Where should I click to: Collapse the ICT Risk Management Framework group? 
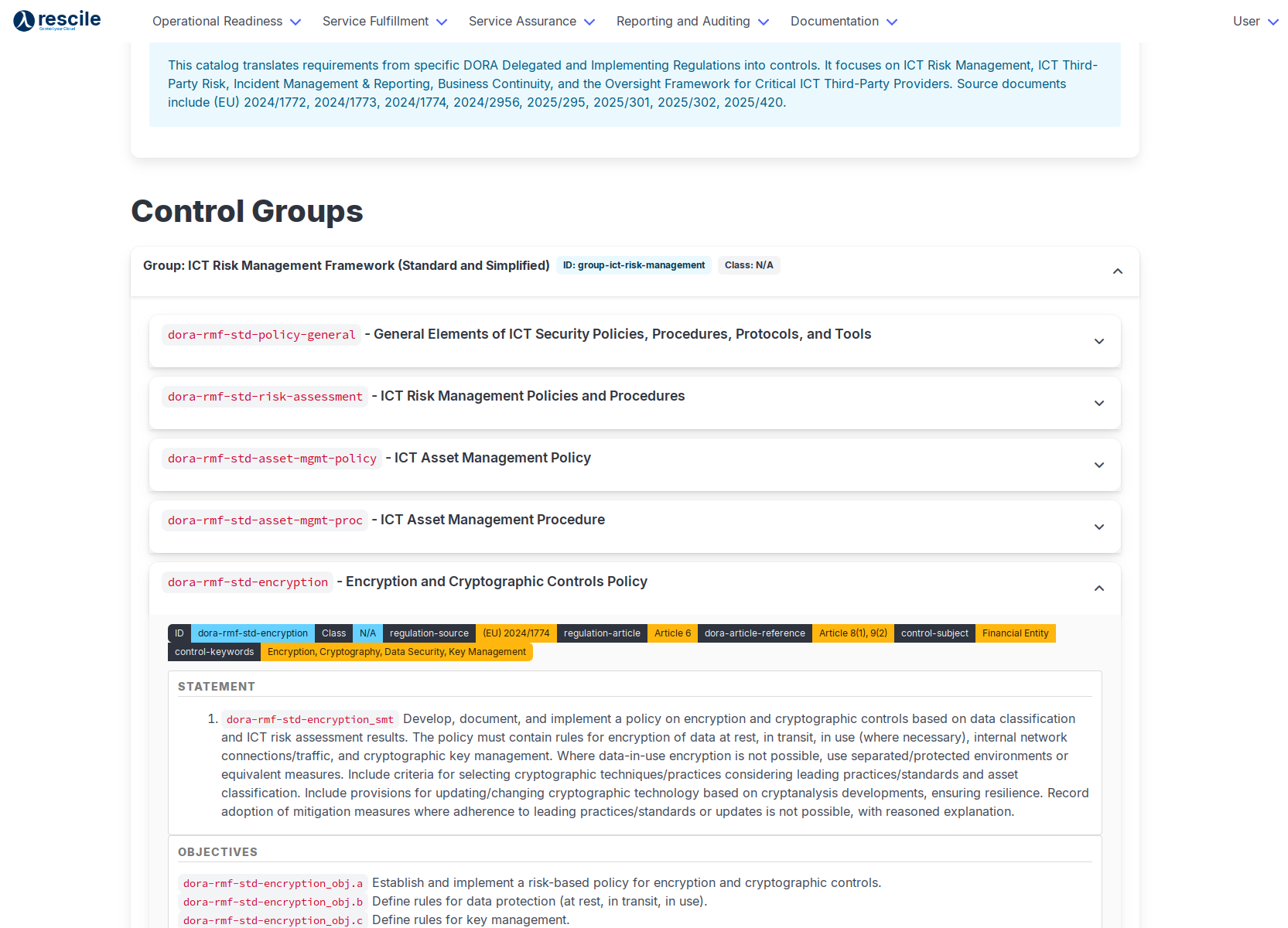pyautogui.click(x=1117, y=271)
